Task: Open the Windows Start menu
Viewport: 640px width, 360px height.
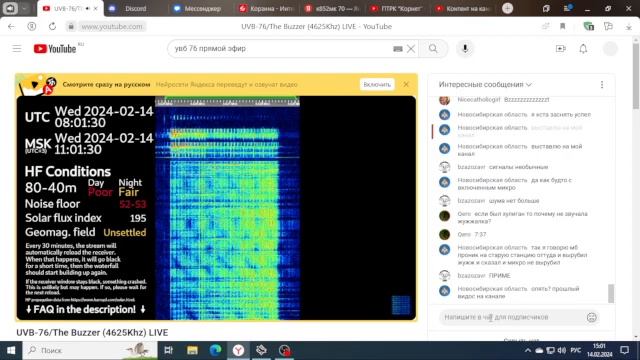Action: pyautogui.click(x=11, y=350)
